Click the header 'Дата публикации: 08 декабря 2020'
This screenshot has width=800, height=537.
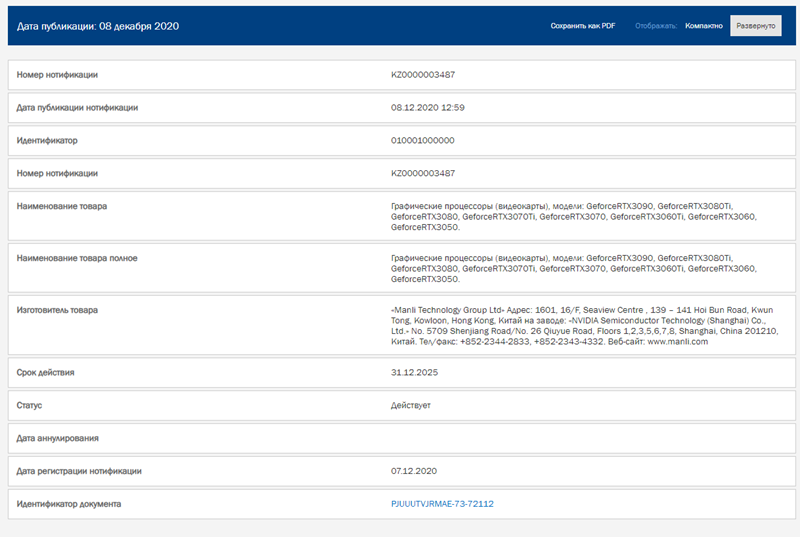(98, 26)
